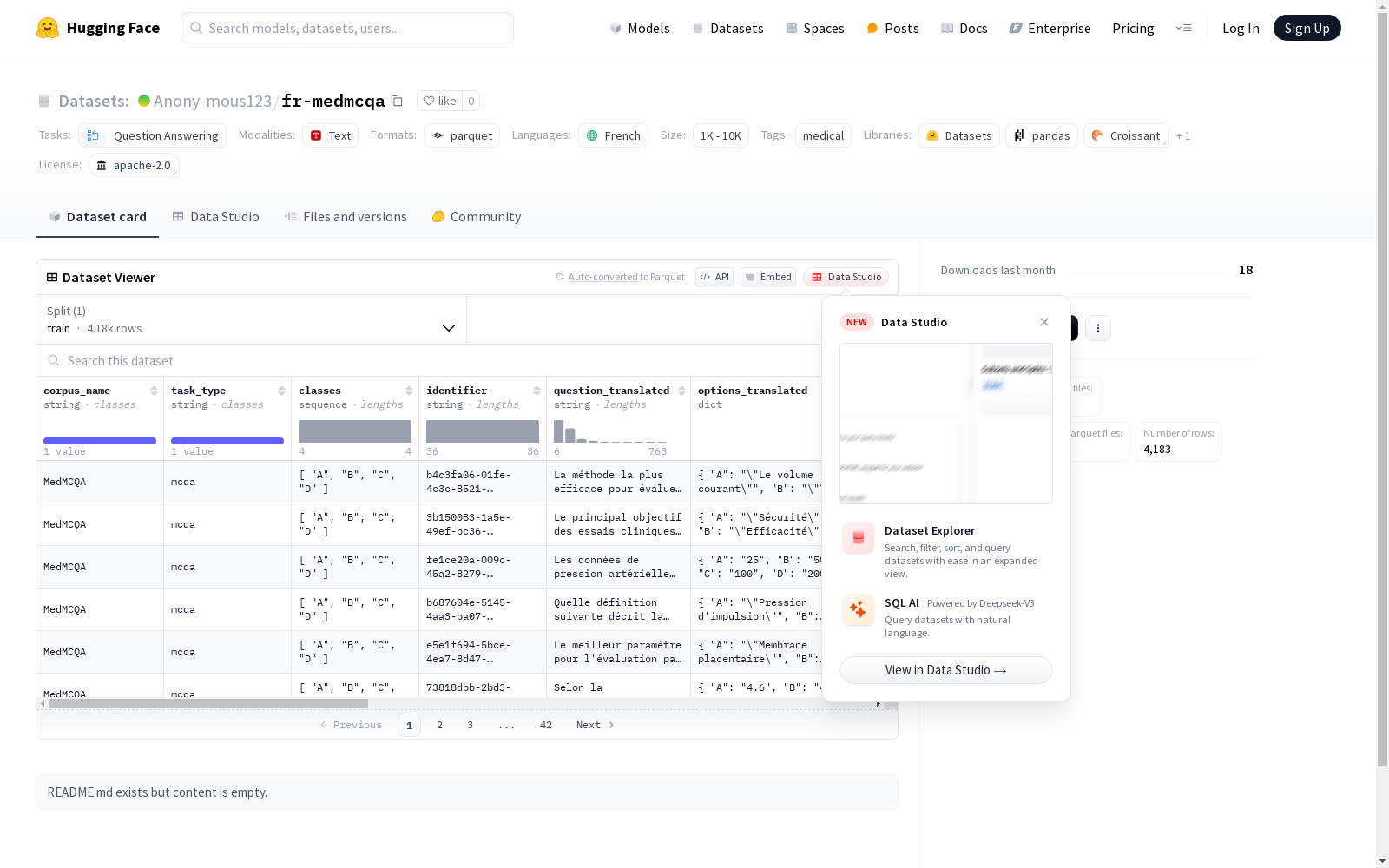Viewport: 1389px width, 868px height.
Task: Open the Files and versions tab
Action: (346, 217)
